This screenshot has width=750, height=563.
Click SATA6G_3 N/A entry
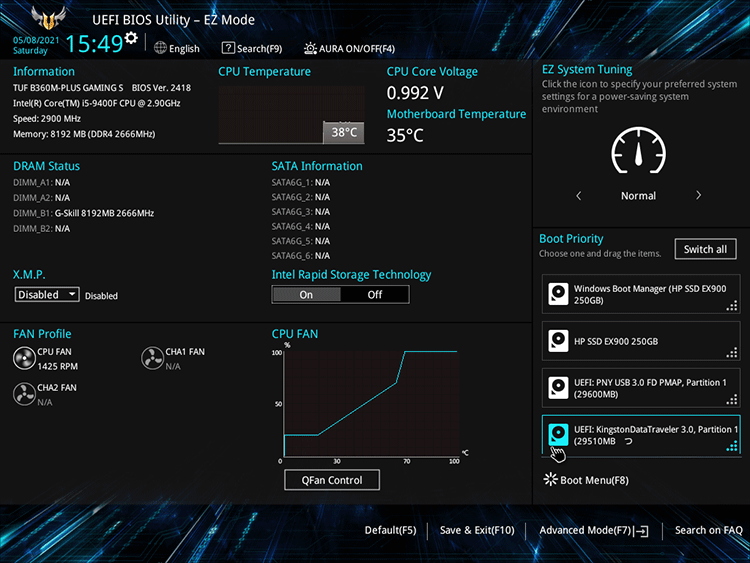301,211
